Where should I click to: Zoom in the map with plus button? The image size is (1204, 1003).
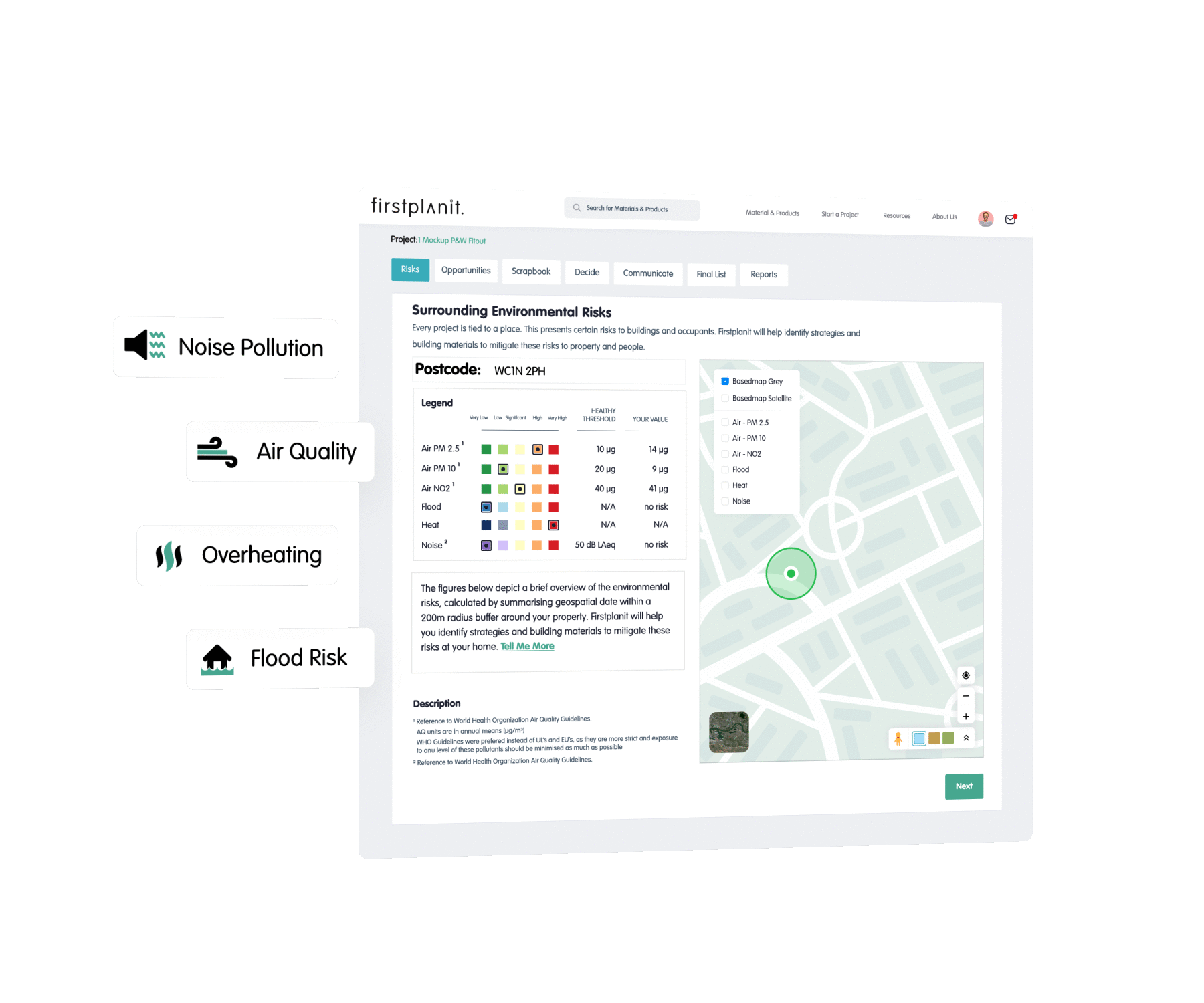[x=965, y=717]
